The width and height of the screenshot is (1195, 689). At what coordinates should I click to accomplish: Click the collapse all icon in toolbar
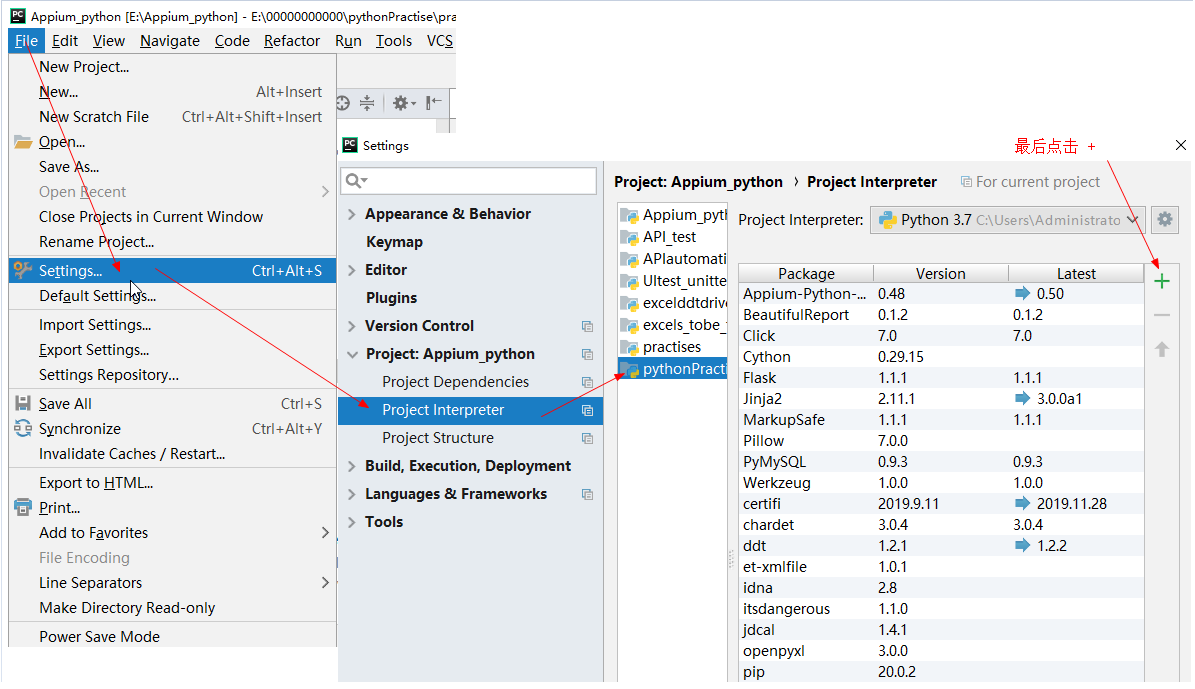(x=367, y=103)
